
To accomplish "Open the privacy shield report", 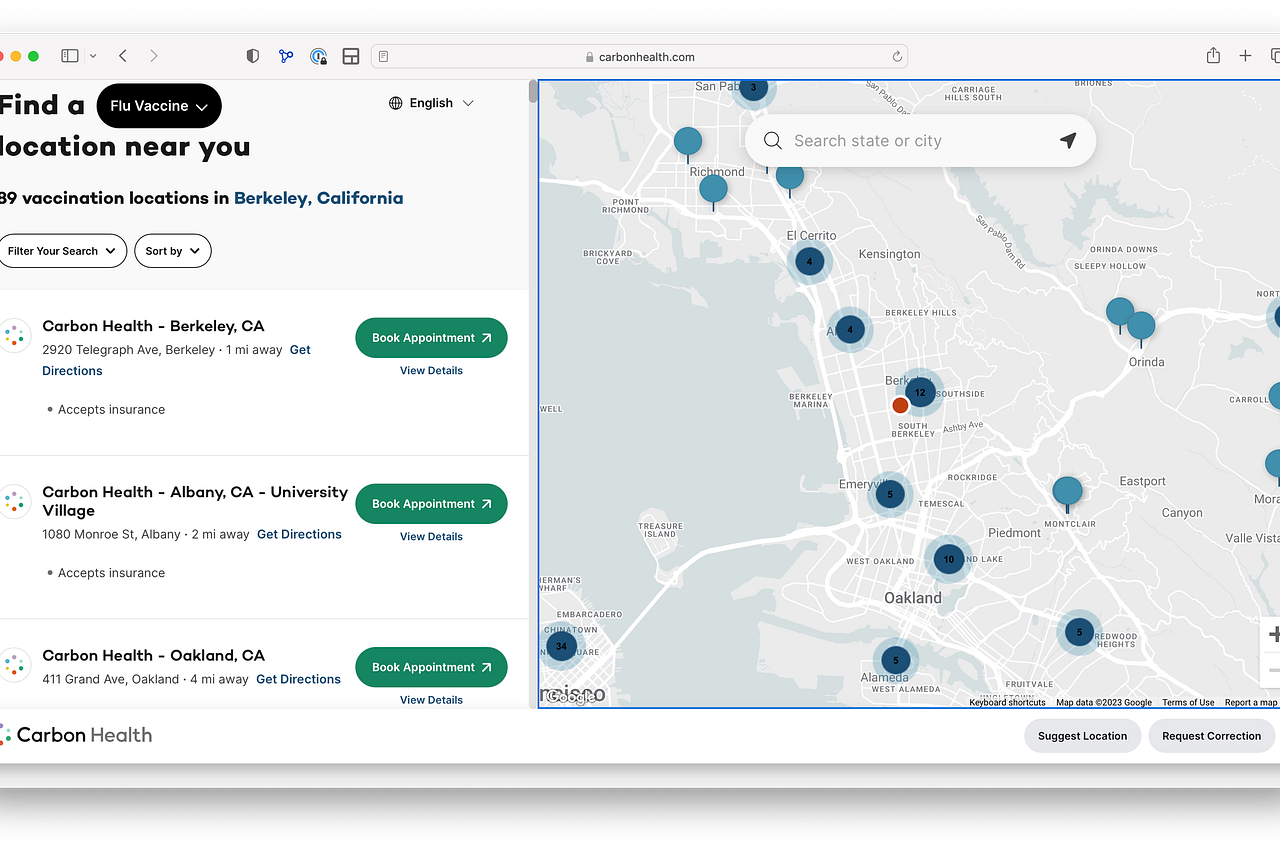I will (253, 56).
